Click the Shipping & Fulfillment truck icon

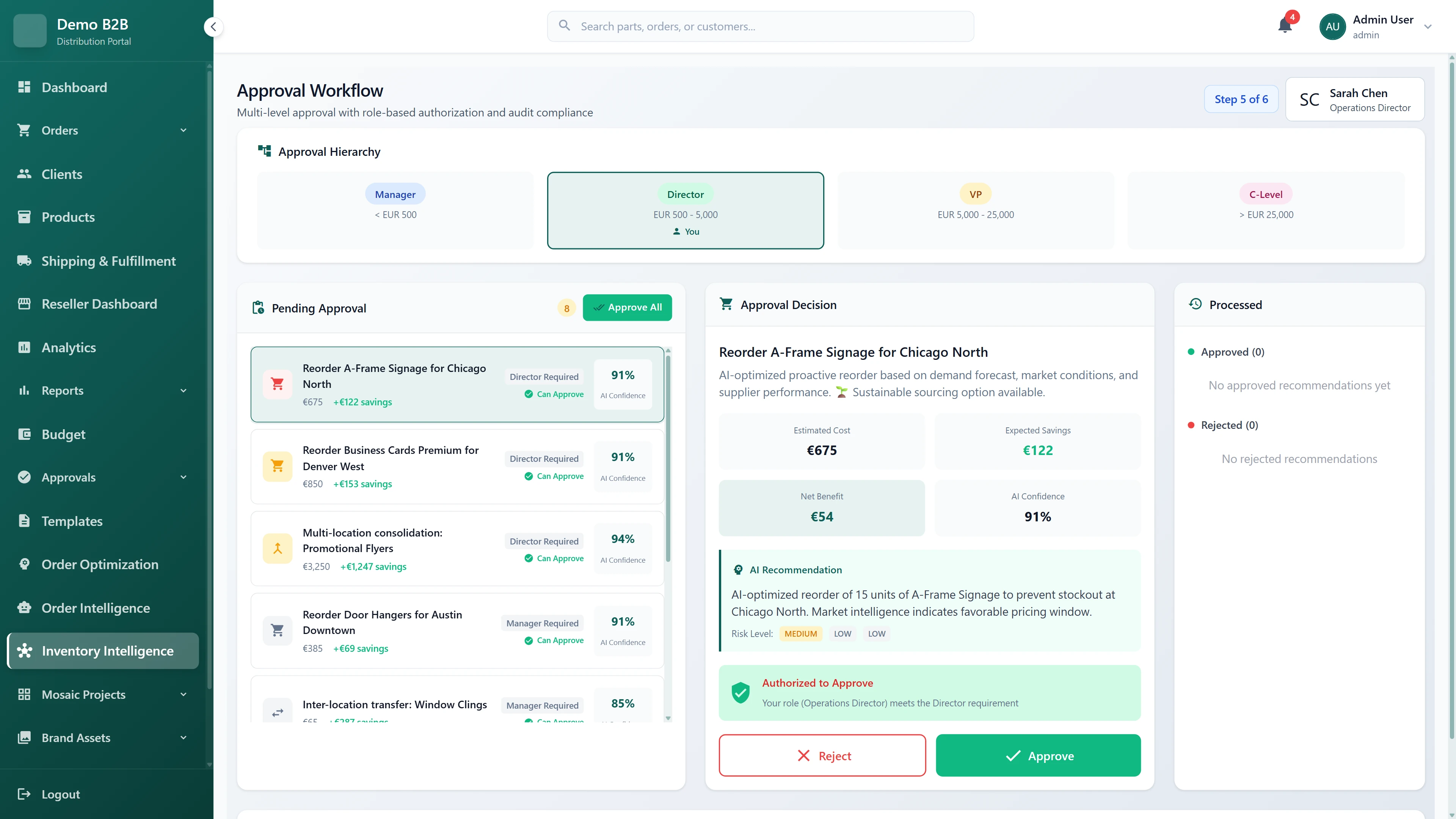pos(24,260)
